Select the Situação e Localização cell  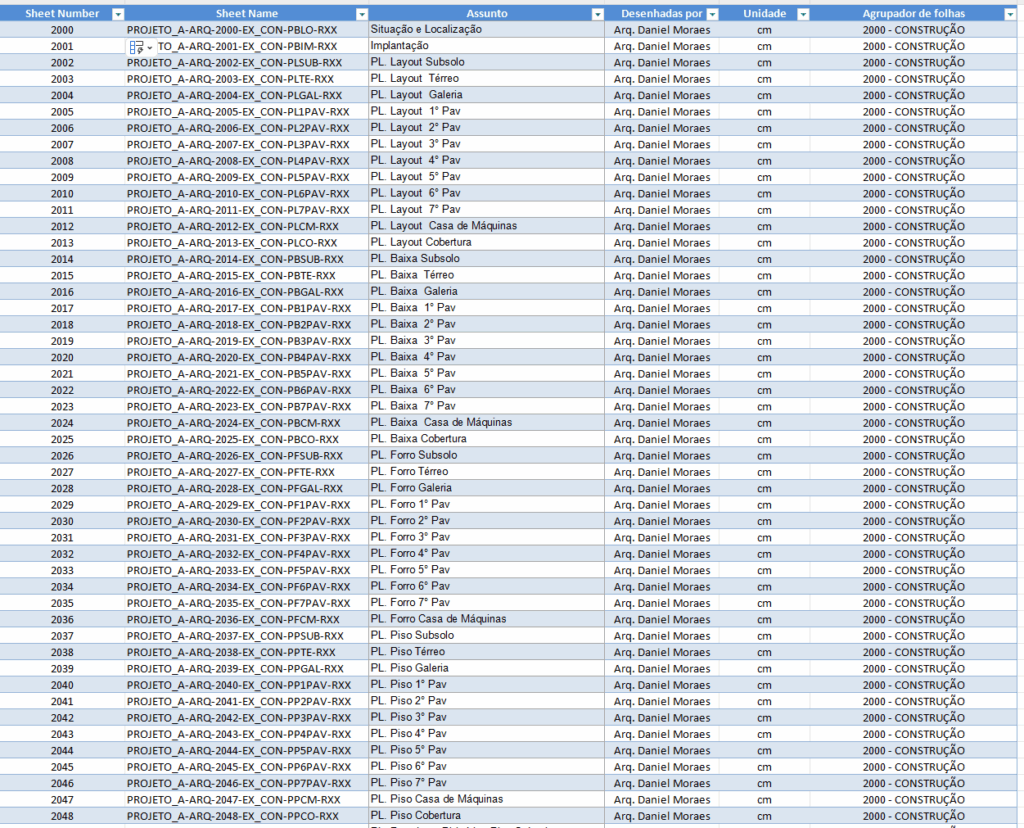[x=487, y=30]
